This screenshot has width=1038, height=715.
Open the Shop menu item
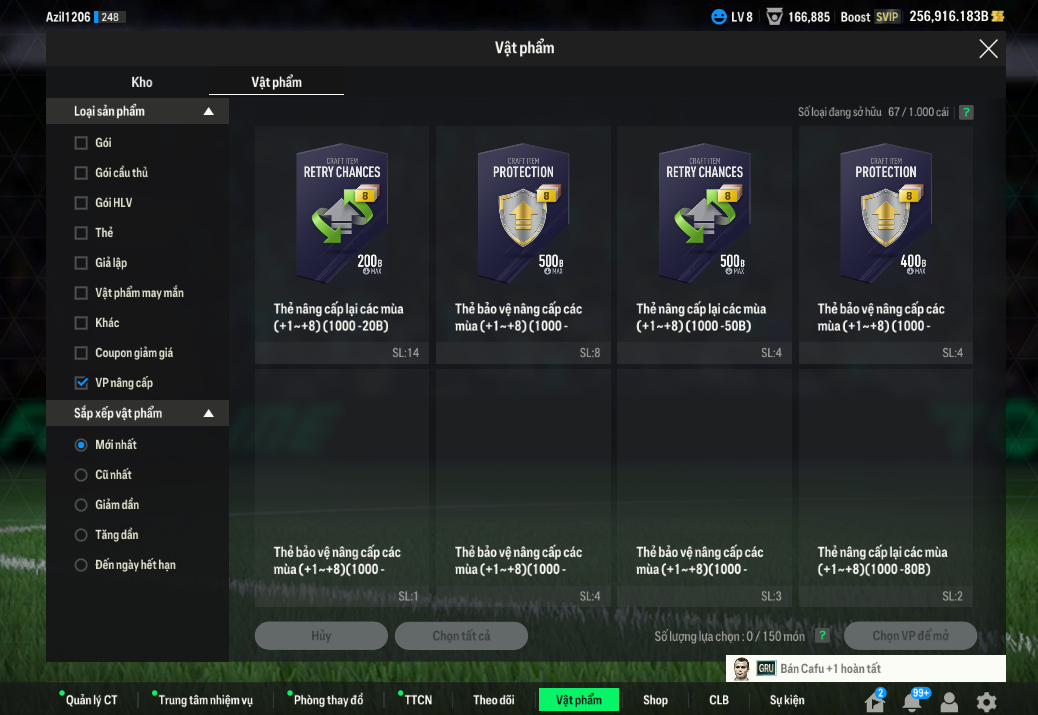click(x=655, y=700)
